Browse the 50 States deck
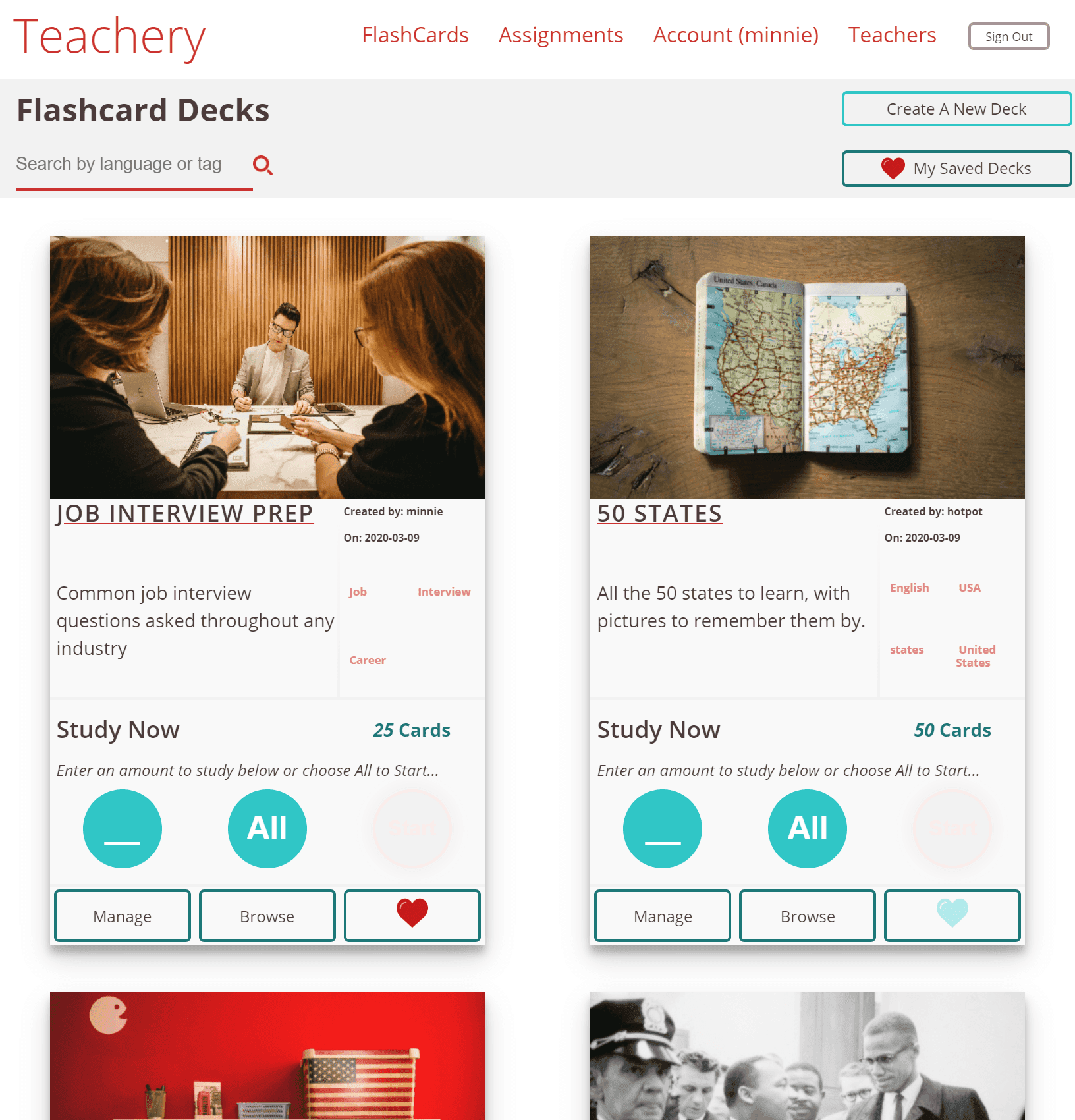This screenshot has width=1075, height=1120. click(808, 916)
